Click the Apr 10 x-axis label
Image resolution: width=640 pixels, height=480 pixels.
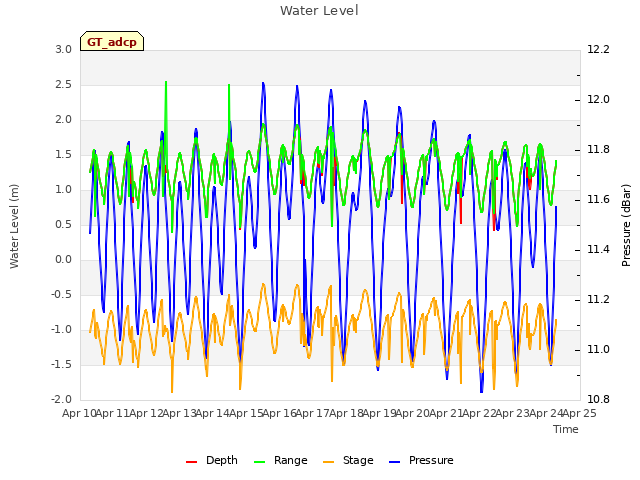click(79, 413)
